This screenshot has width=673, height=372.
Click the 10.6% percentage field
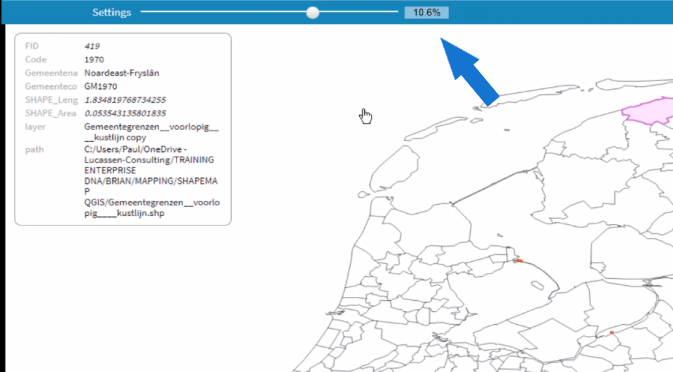(427, 12)
